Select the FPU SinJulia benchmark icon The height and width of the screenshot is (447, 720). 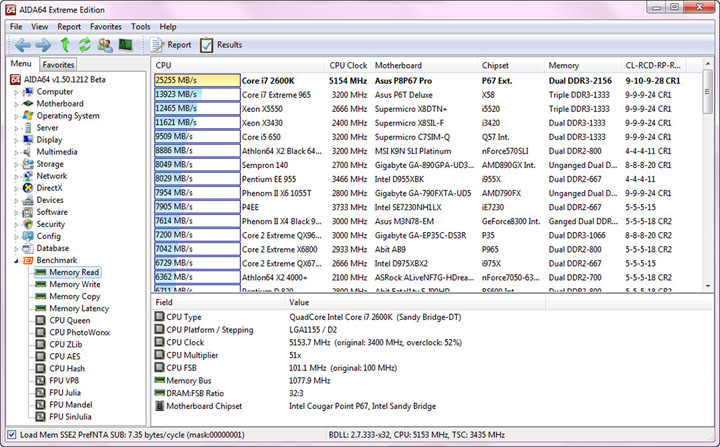(41, 417)
